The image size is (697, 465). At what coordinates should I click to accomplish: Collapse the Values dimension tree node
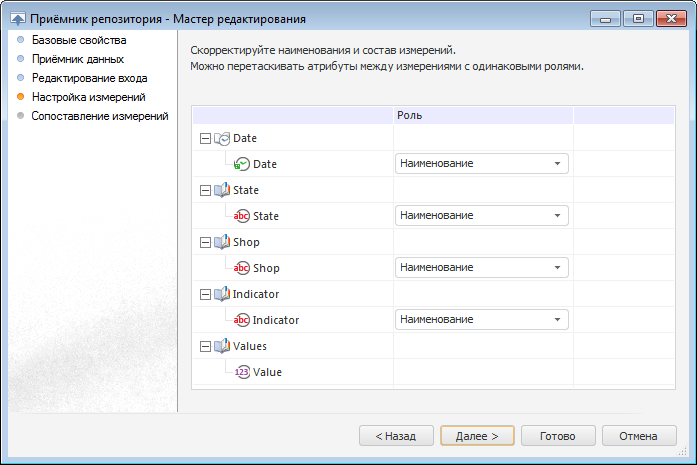point(205,346)
